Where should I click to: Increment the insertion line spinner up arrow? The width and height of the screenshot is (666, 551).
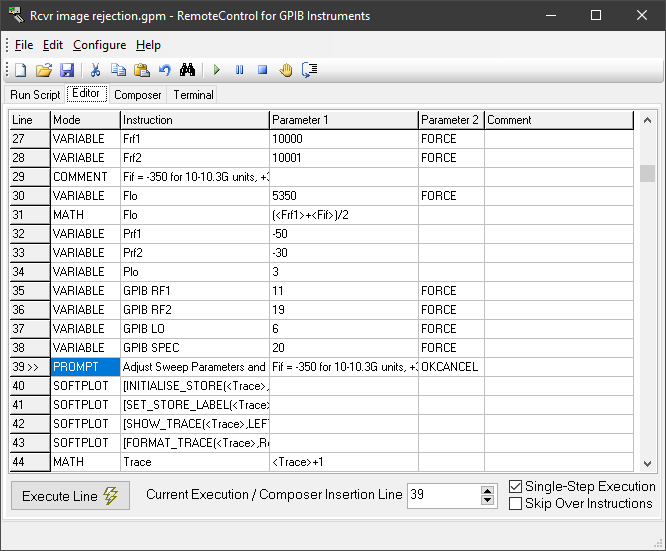pos(487,490)
